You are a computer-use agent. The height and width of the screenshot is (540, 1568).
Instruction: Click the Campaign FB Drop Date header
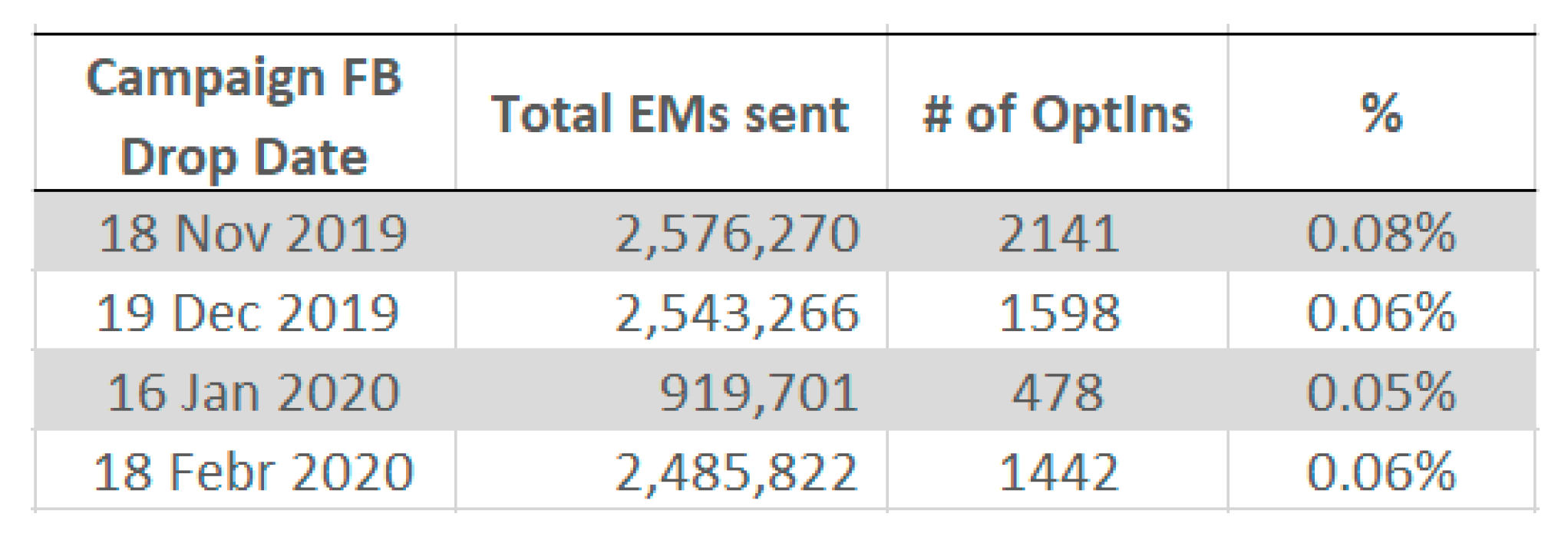pos(244,116)
